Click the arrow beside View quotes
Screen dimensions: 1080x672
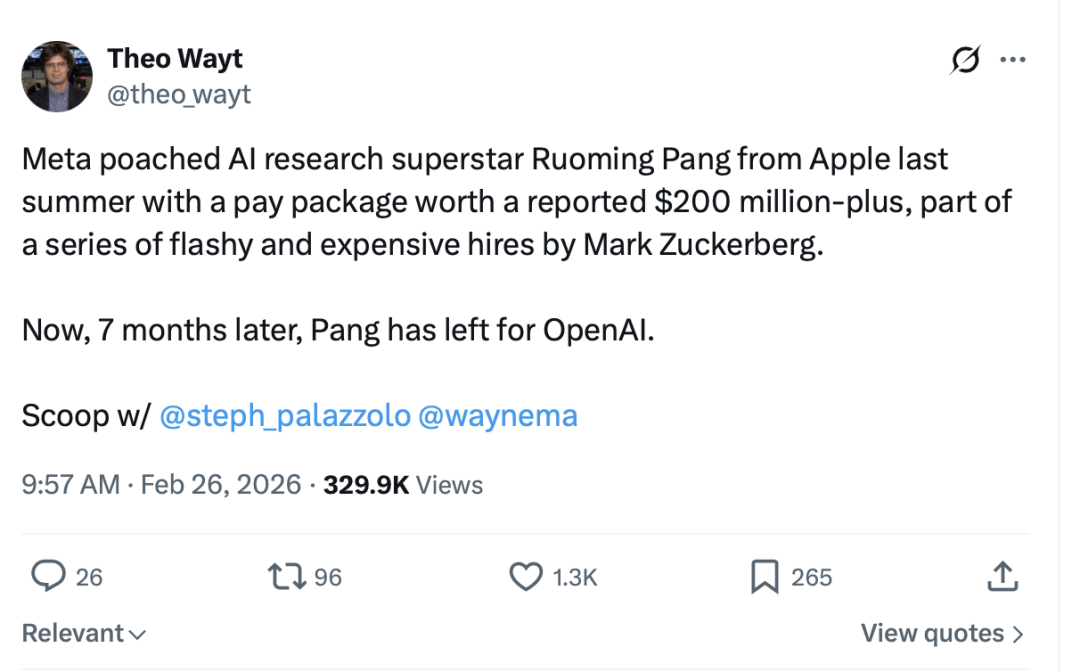click(1018, 633)
